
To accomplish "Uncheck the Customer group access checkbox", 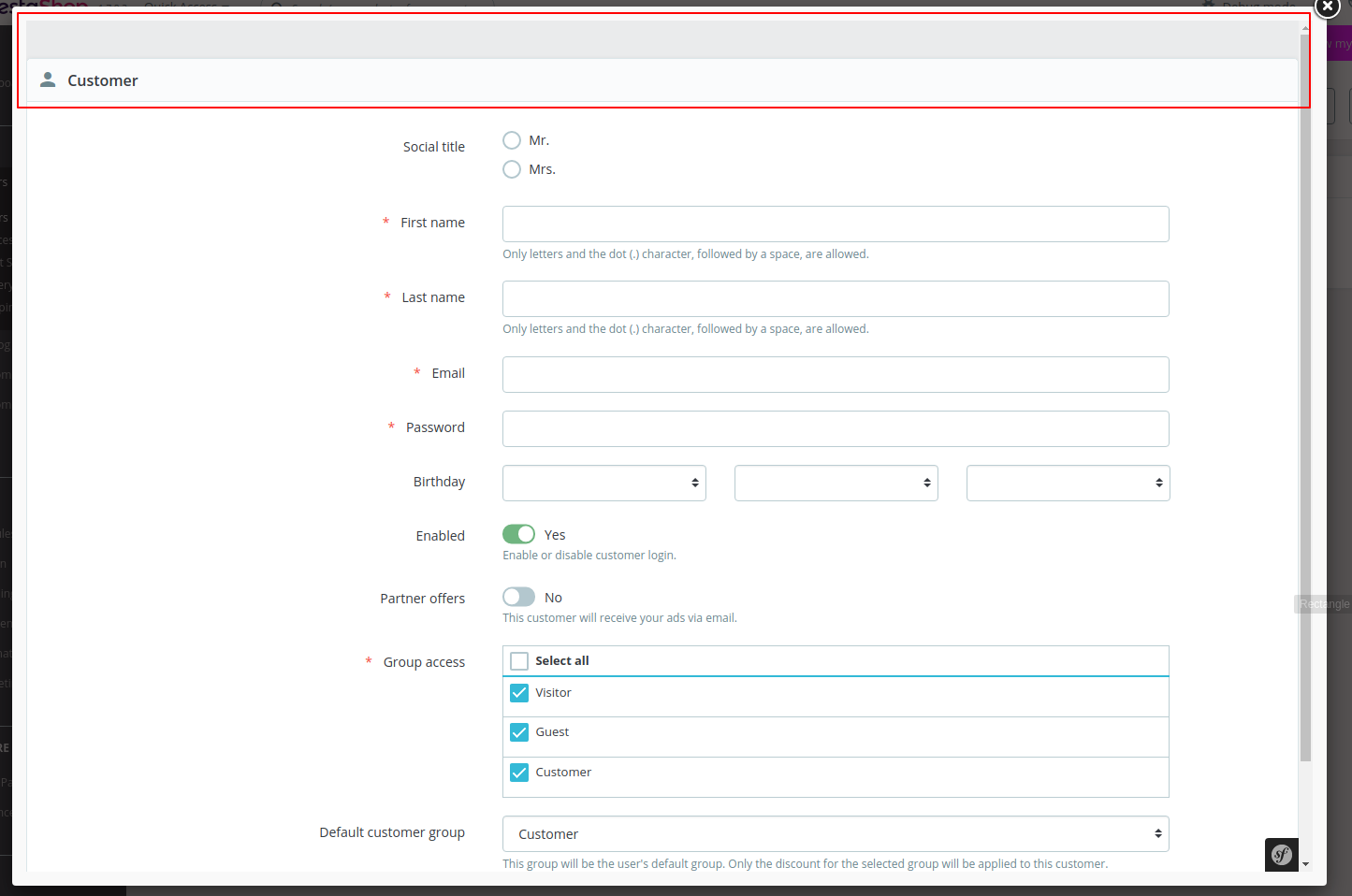I will tap(519, 773).
